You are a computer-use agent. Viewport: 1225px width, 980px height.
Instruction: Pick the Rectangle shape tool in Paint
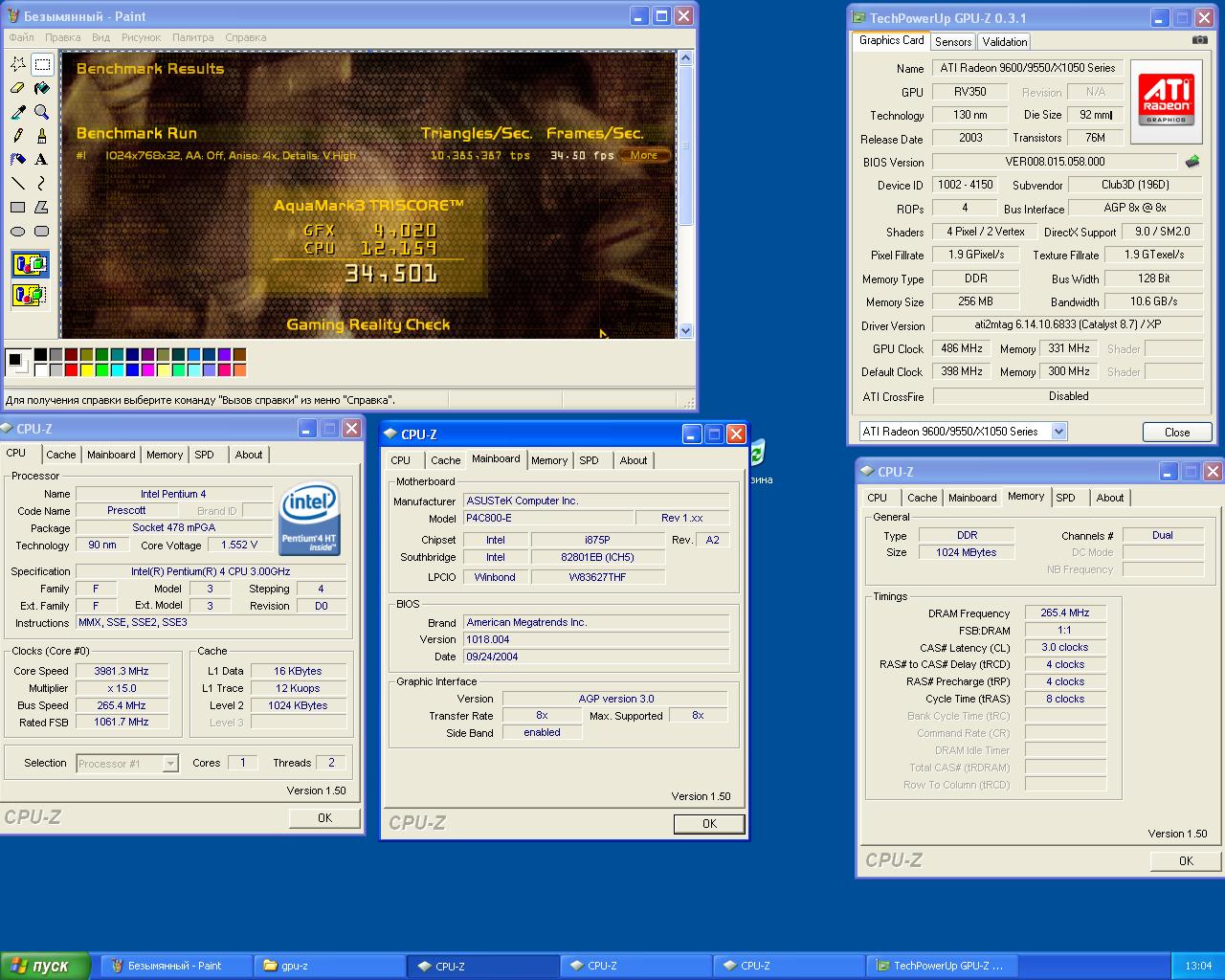tap(18, 207)
